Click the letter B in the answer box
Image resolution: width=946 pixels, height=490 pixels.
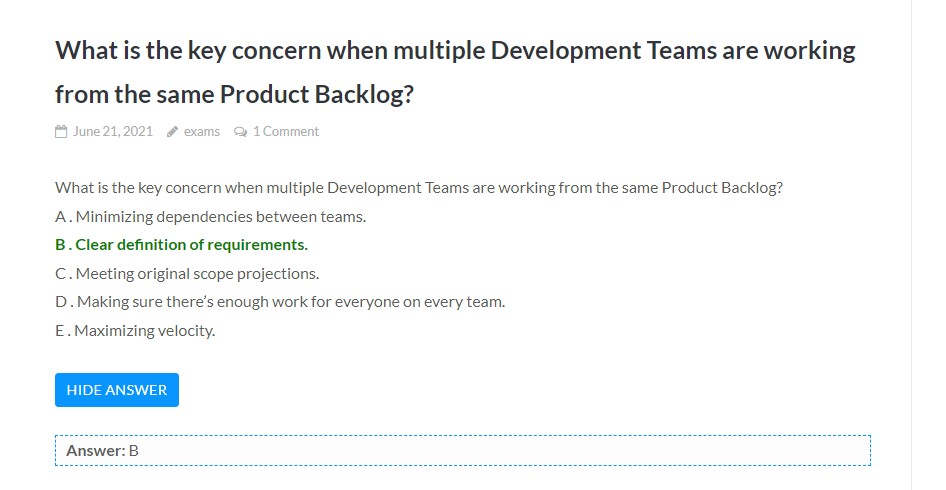click(x=134, y=450)
